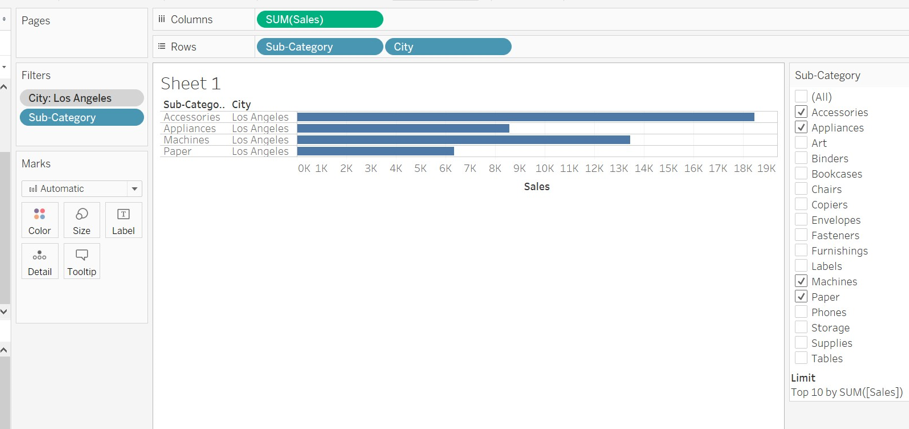Select the Appliances sales bar
The image size is (909, 429).
(x=403, y=128)
